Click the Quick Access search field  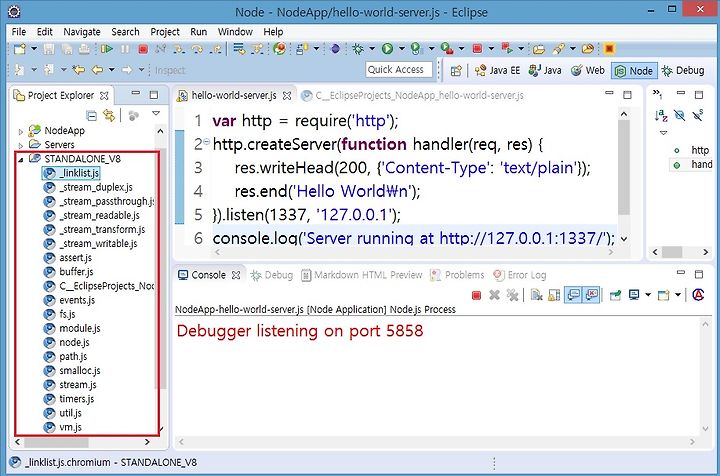(399, 70)
